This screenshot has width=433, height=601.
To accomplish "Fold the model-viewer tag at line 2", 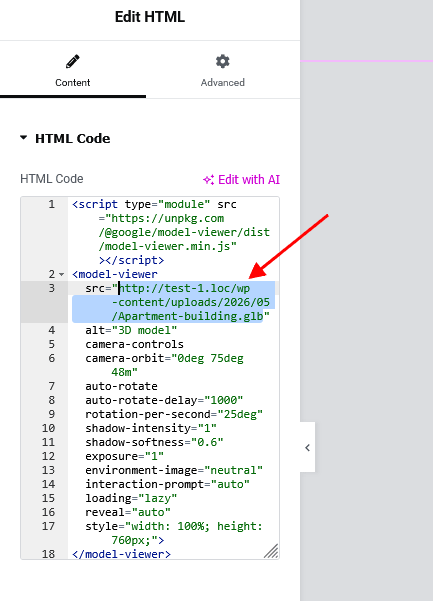I will [x=62, y=274].
